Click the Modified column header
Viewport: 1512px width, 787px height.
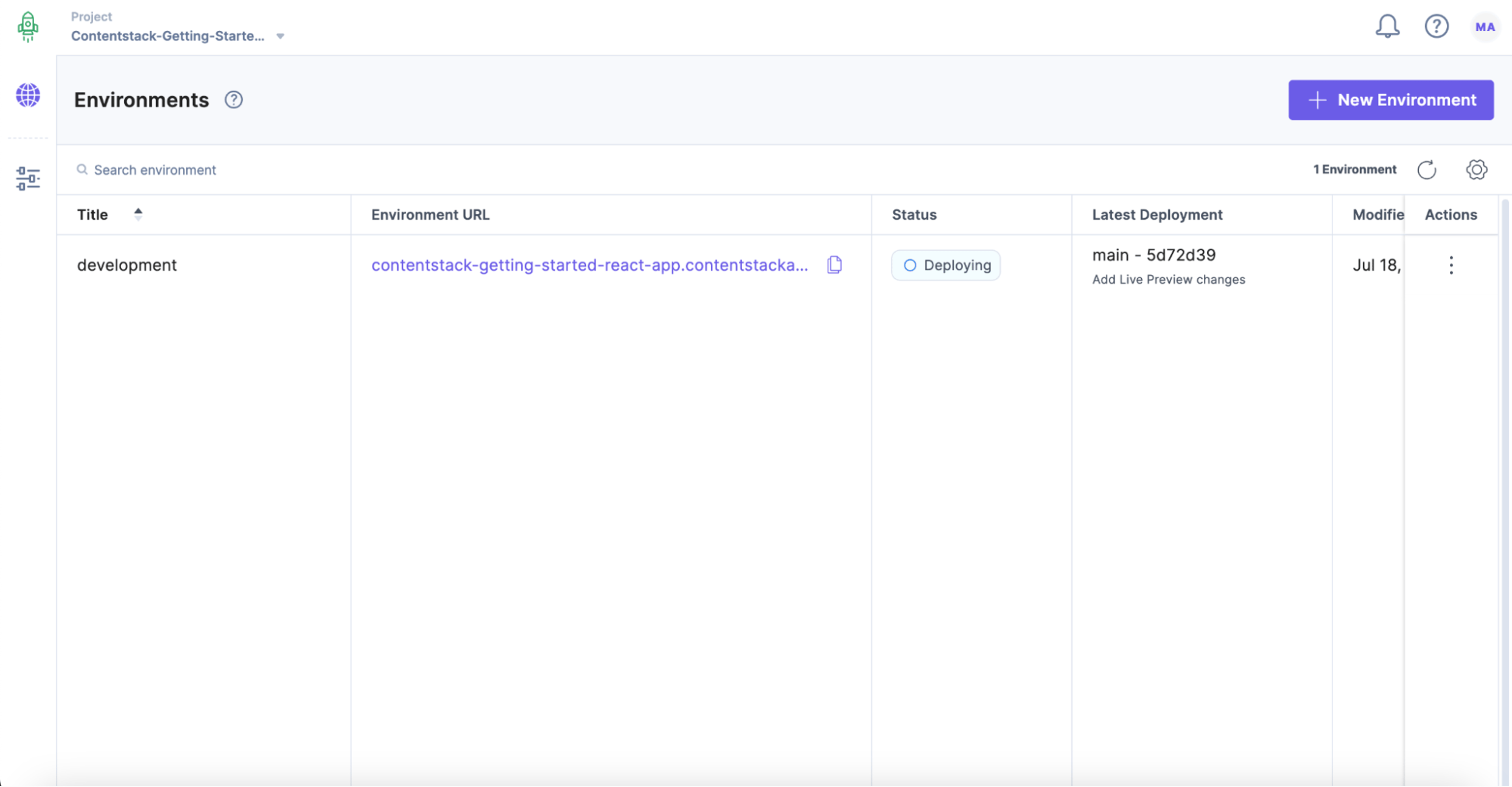pos(1378,215)
